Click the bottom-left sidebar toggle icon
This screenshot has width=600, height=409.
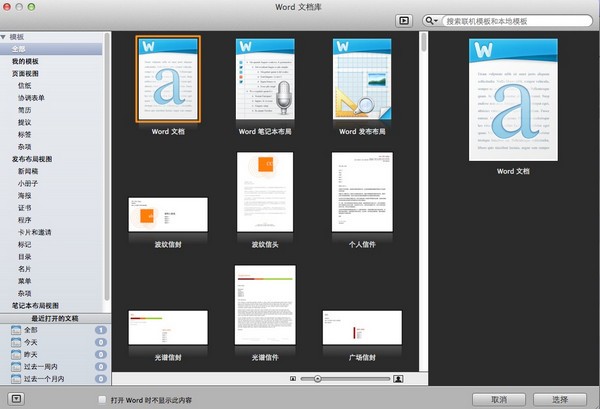click(14, 397)
